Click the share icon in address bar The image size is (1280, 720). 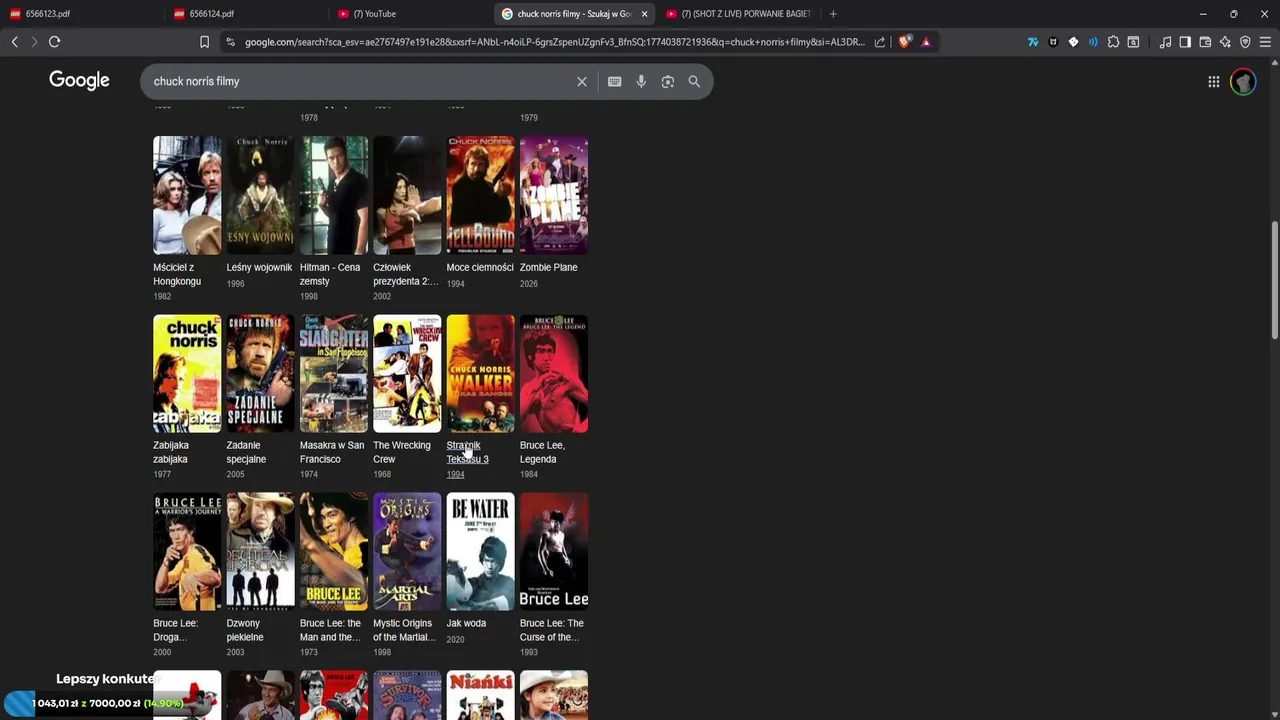[x=879, y=42]
